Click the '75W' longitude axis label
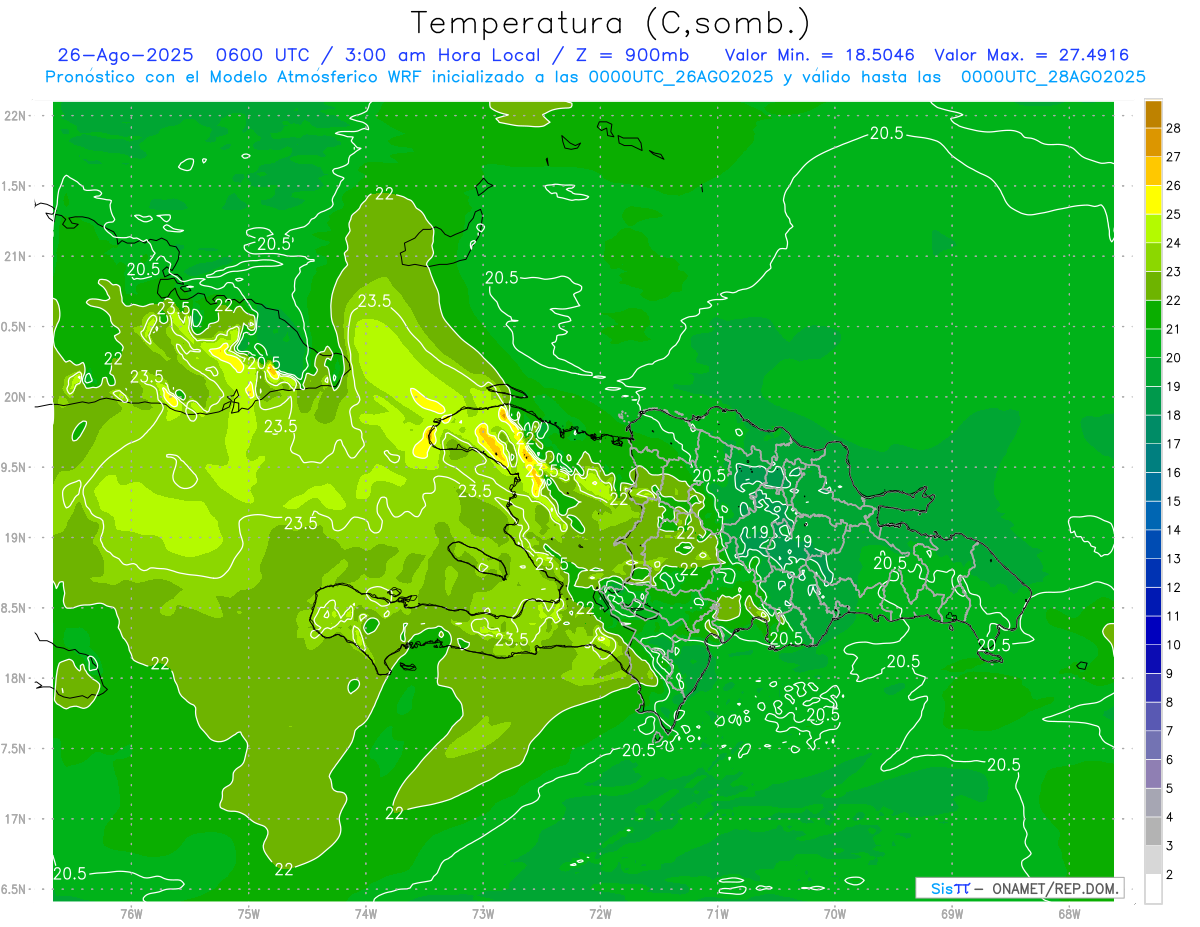Image resolution: width=1200 pixels, height=927 pixels. tap(249, 913)
